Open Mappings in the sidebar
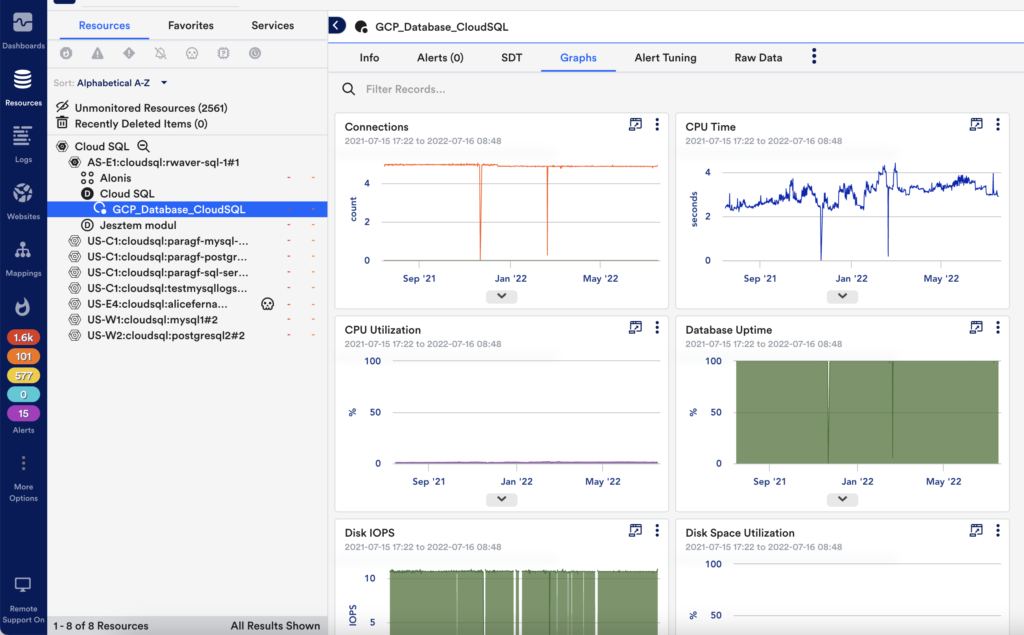This screenshot has width=1024, height=635. click(23, 259)
